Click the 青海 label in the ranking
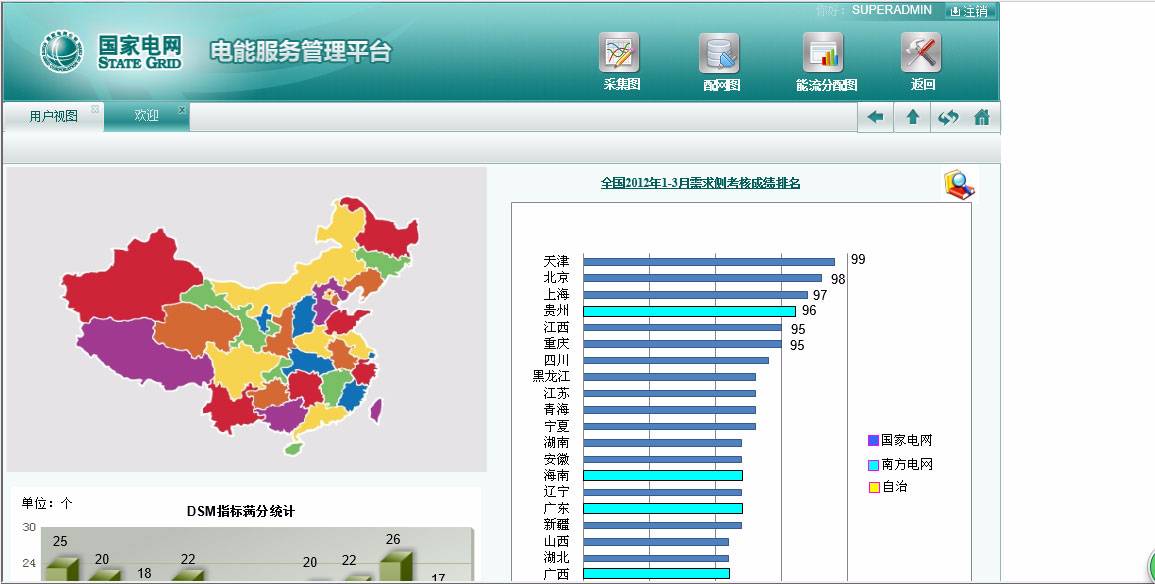 [556, 409]
